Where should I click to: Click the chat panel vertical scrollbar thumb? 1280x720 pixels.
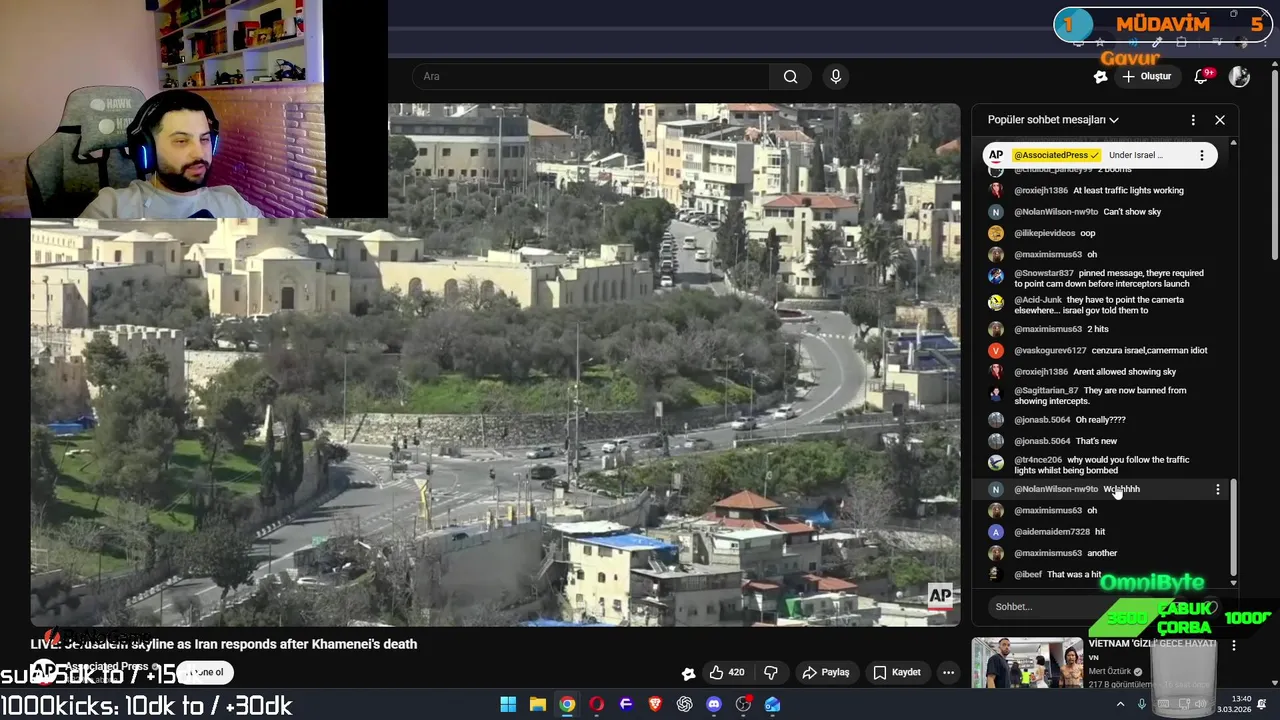click(x=1234, y=528)
